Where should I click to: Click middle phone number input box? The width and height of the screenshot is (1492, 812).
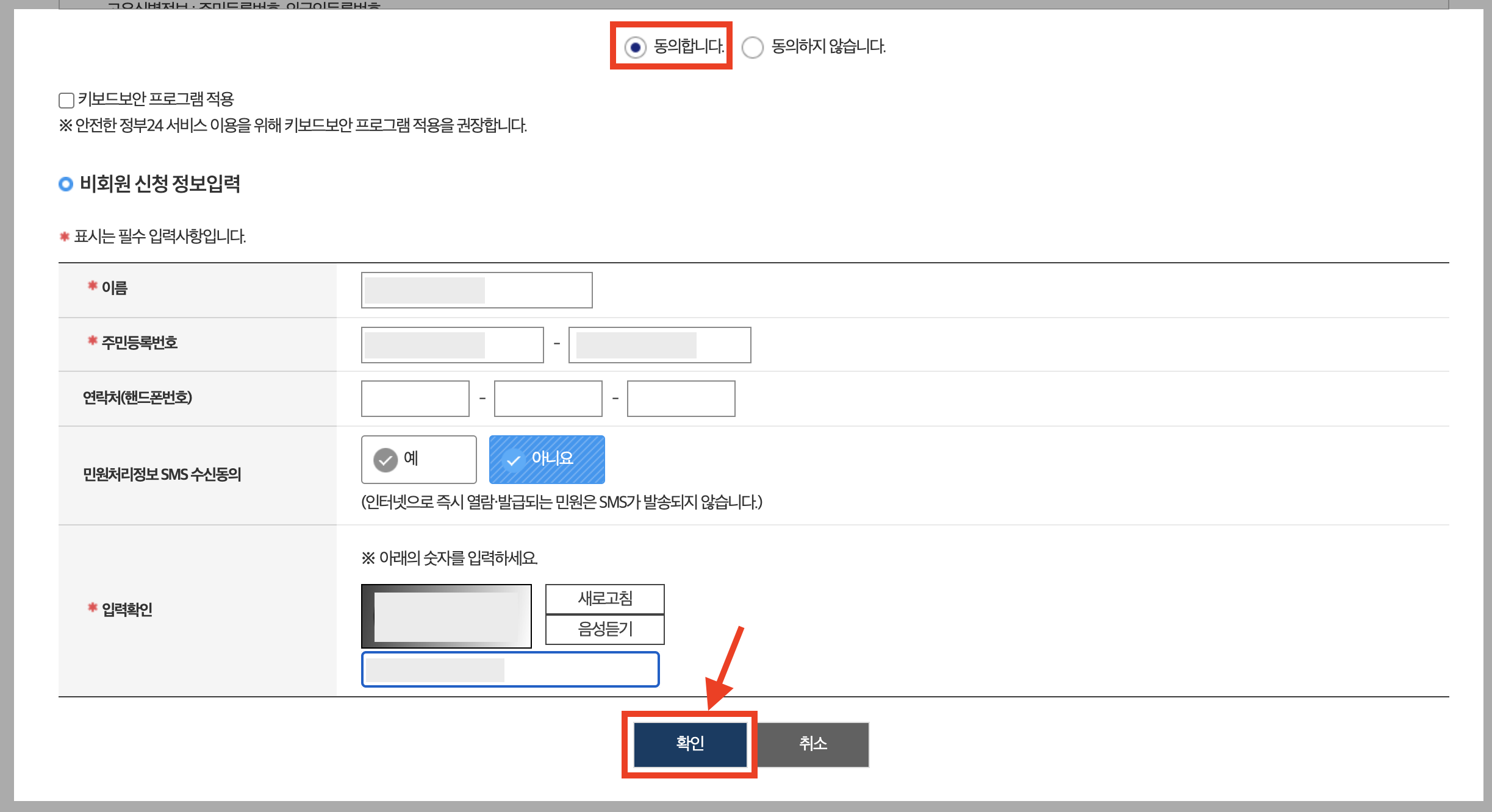pyautogui.click(x=548, y=399)
